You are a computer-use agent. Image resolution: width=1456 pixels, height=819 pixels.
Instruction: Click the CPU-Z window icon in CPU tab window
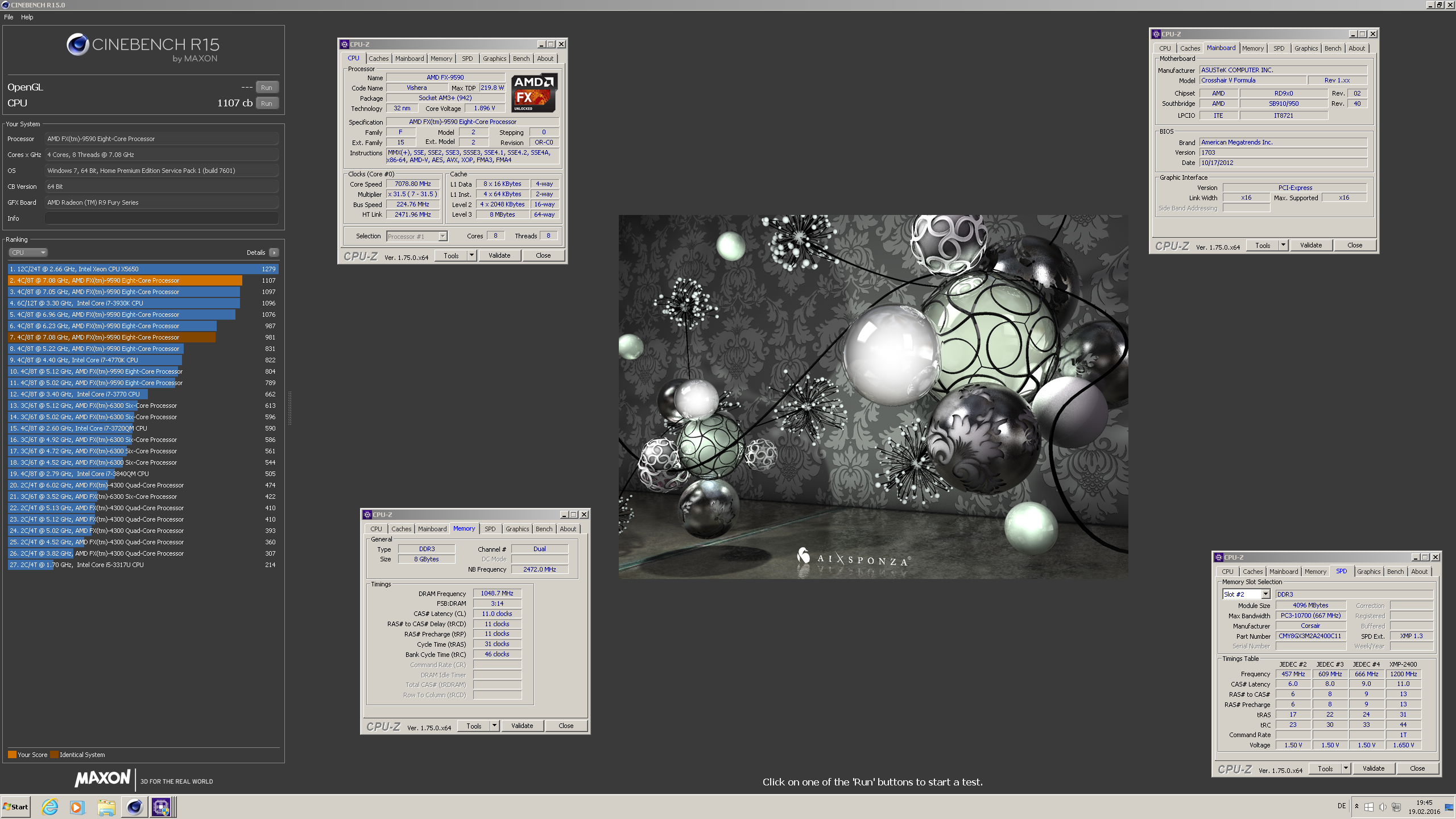click(345, 44)
